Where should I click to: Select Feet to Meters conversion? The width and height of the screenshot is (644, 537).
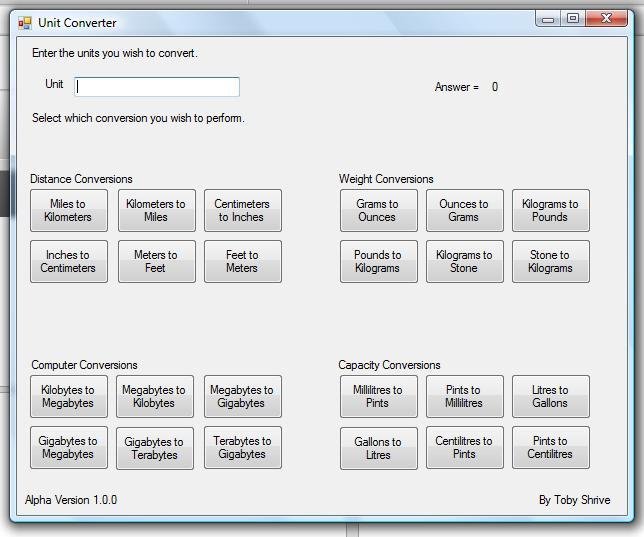[243, 261]
